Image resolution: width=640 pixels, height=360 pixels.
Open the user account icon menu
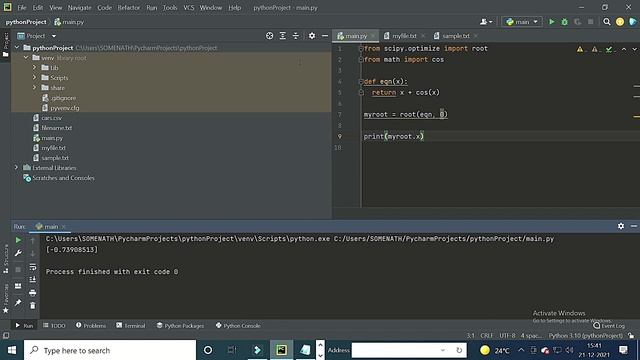486,22
